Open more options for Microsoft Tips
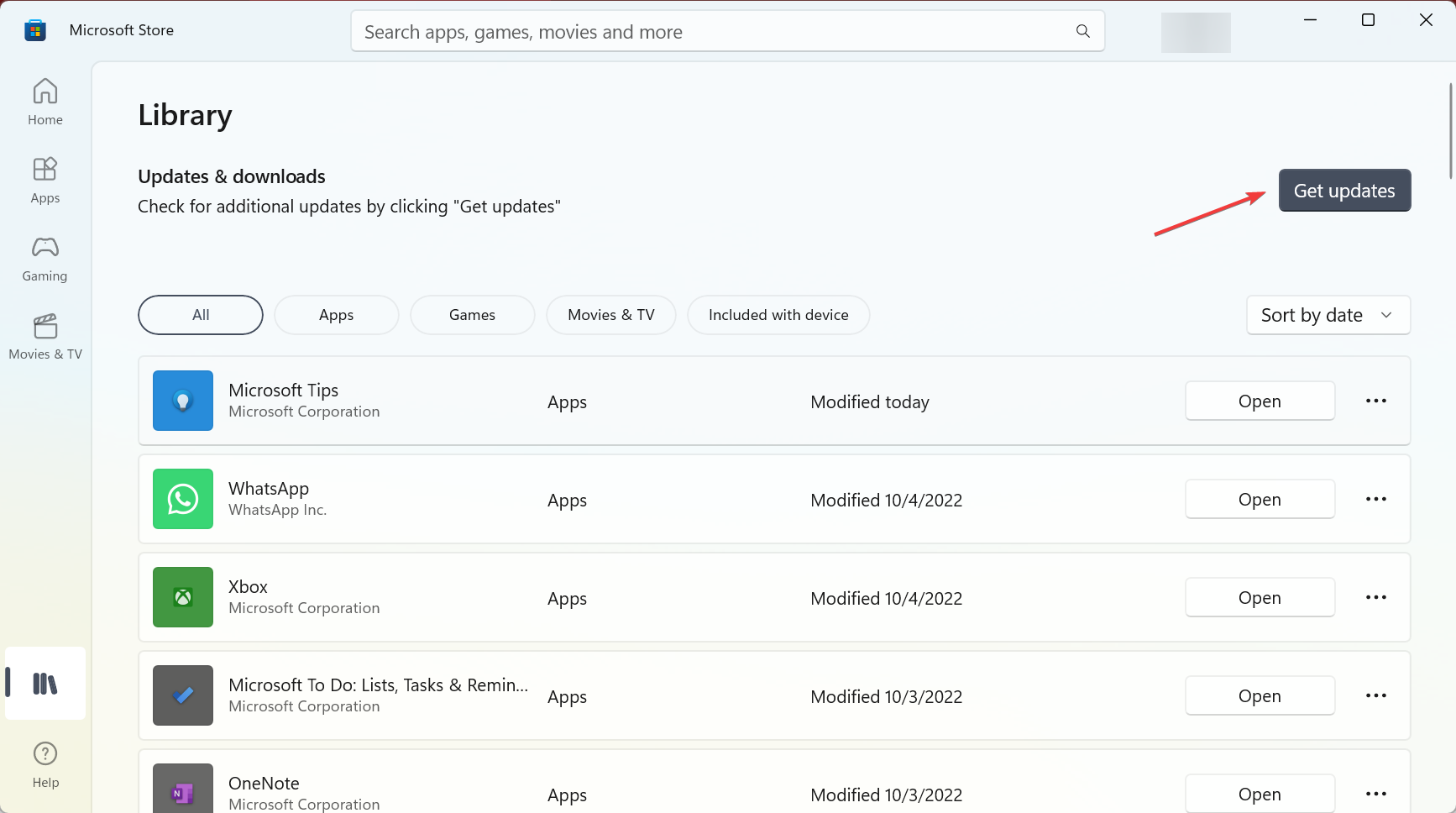This screenshot has width=1456, height=813. pyautogui.click(x=1376, y=401)
